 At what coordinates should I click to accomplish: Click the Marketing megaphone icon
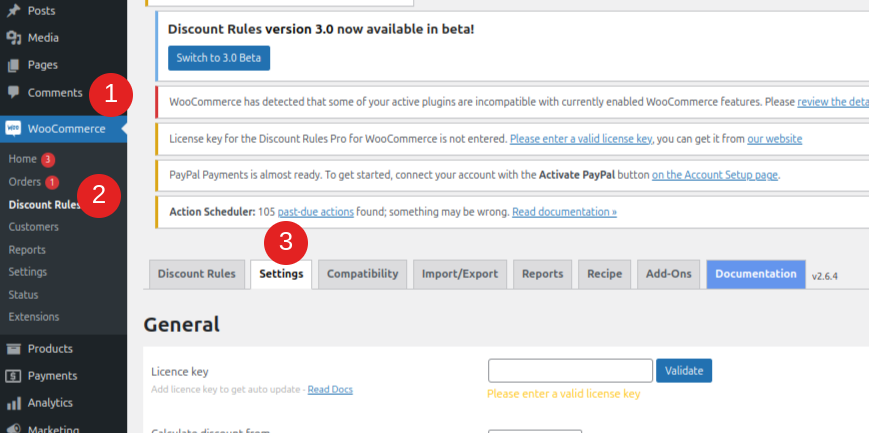[x=13, y=429]
